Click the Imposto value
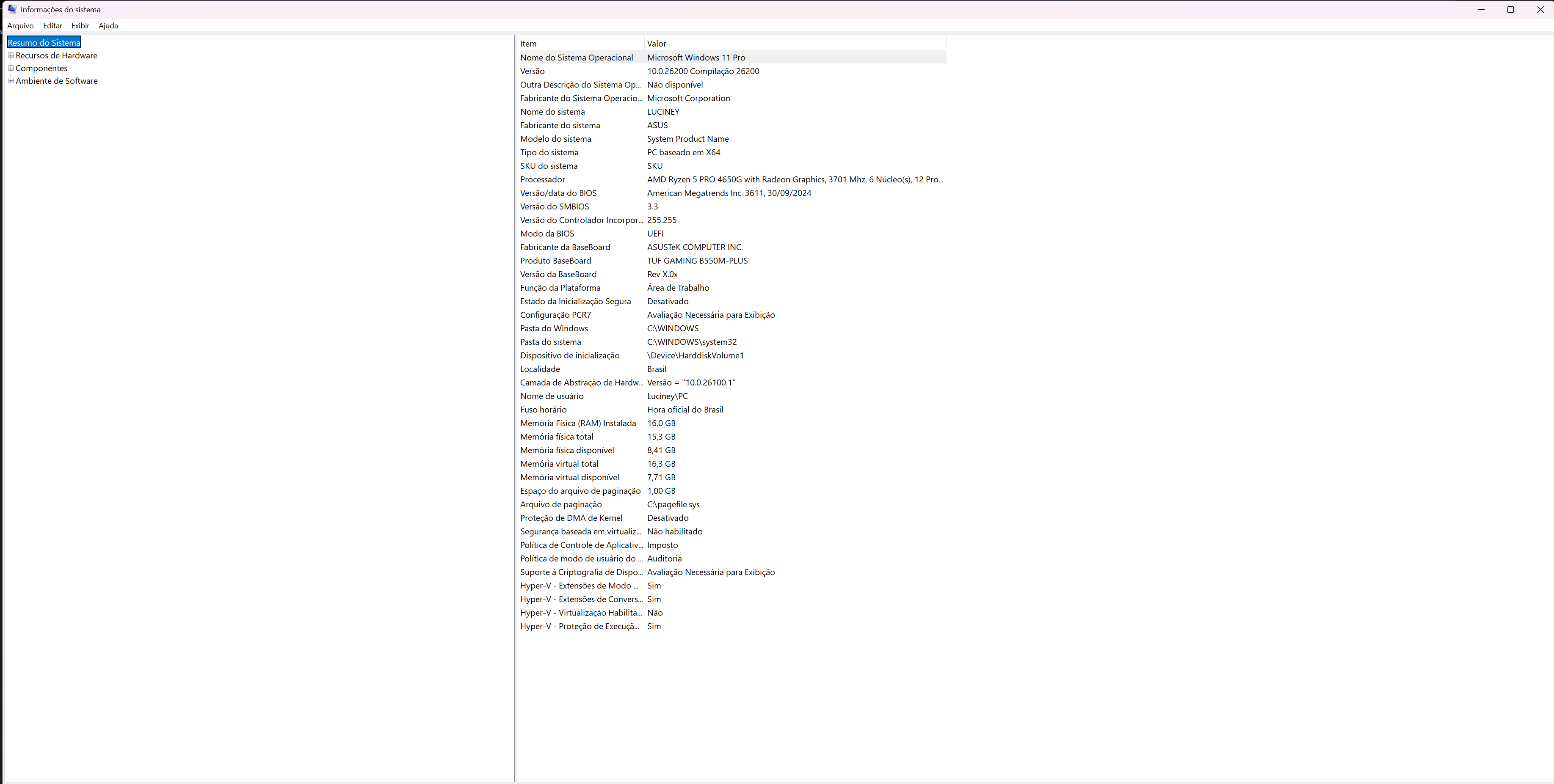Image resolution: width=1554 pixels, height=784 pixels. coord(662,545)
